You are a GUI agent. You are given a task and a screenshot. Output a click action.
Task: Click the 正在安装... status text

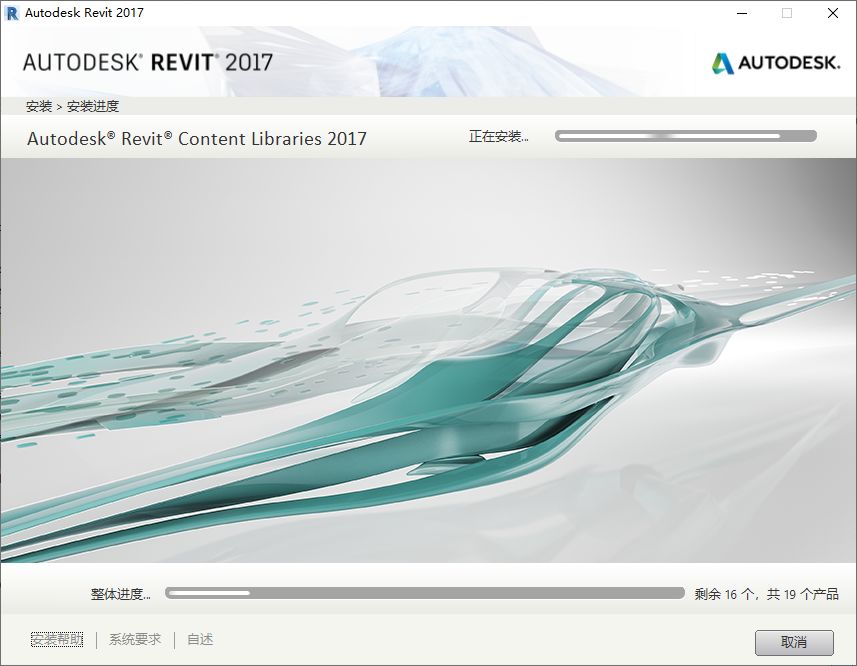point(498,137)
